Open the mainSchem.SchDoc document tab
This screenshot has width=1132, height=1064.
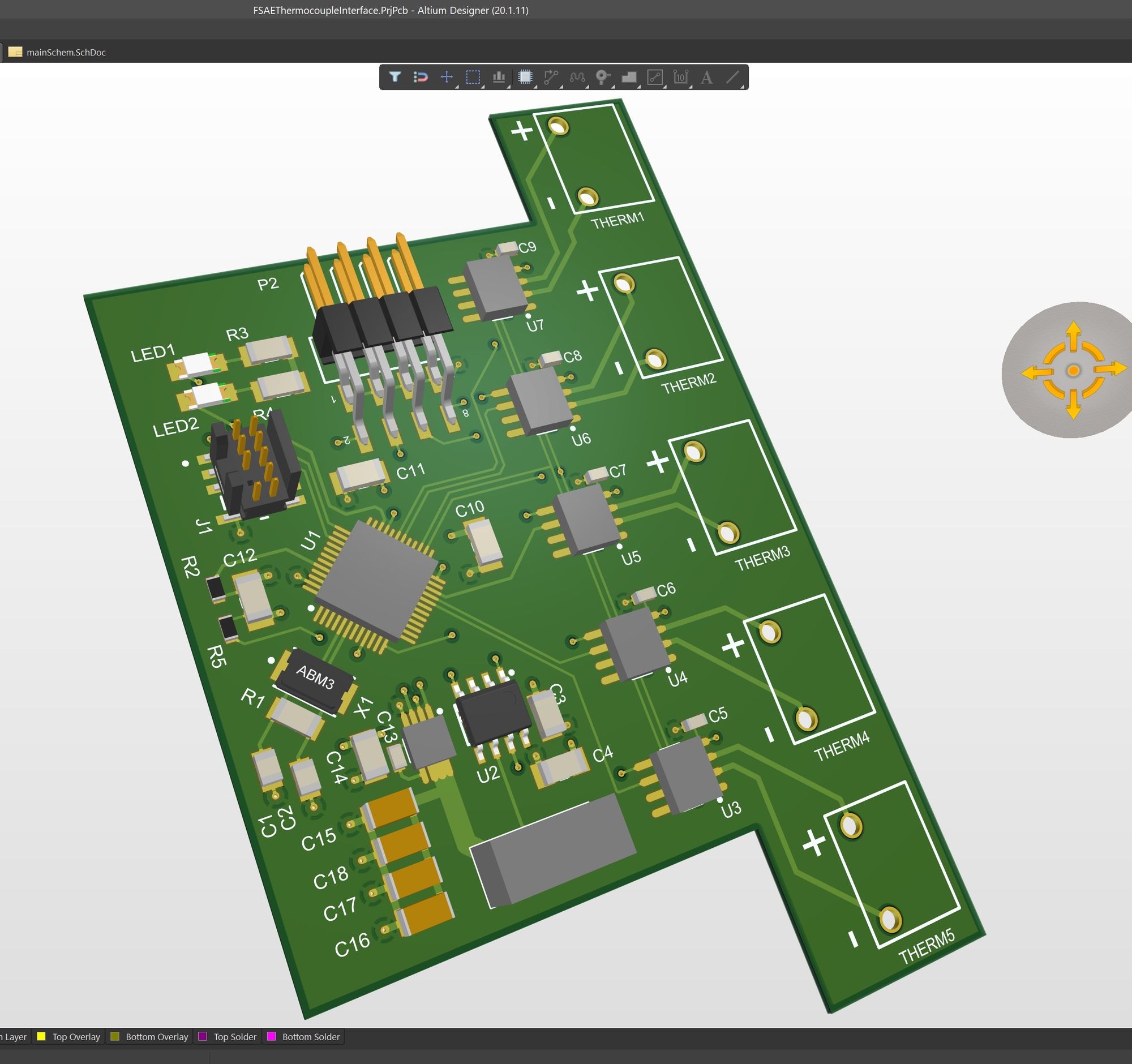click(57, 53)
